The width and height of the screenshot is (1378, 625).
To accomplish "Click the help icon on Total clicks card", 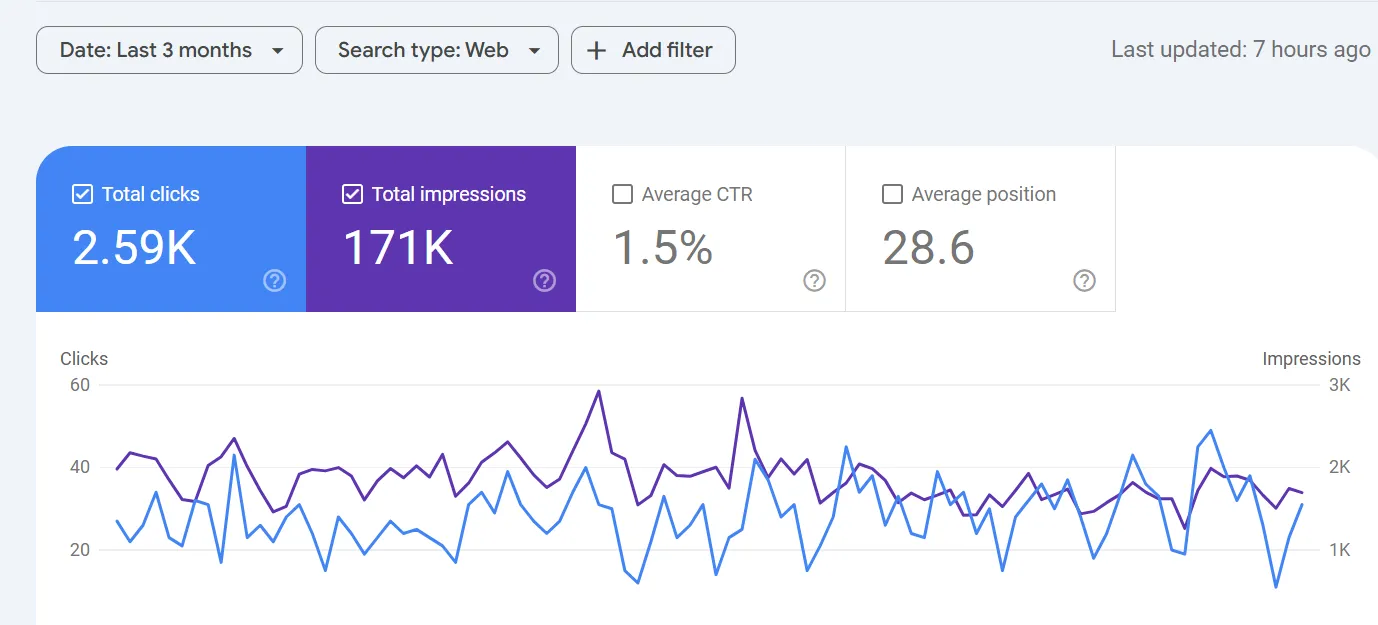I will click(274, 281).
